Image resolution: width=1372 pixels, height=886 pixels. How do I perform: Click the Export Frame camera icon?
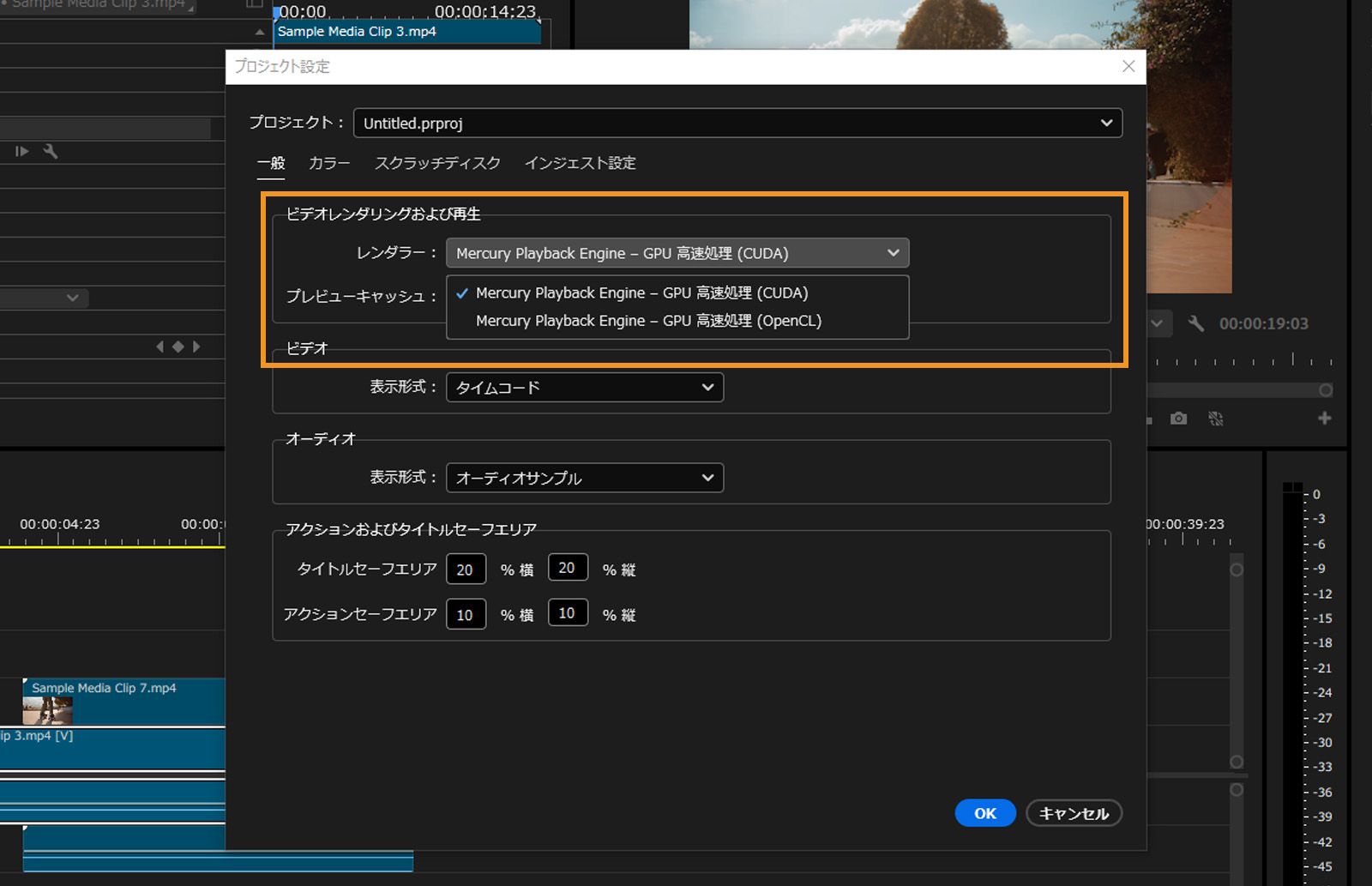pos(1178,419)
